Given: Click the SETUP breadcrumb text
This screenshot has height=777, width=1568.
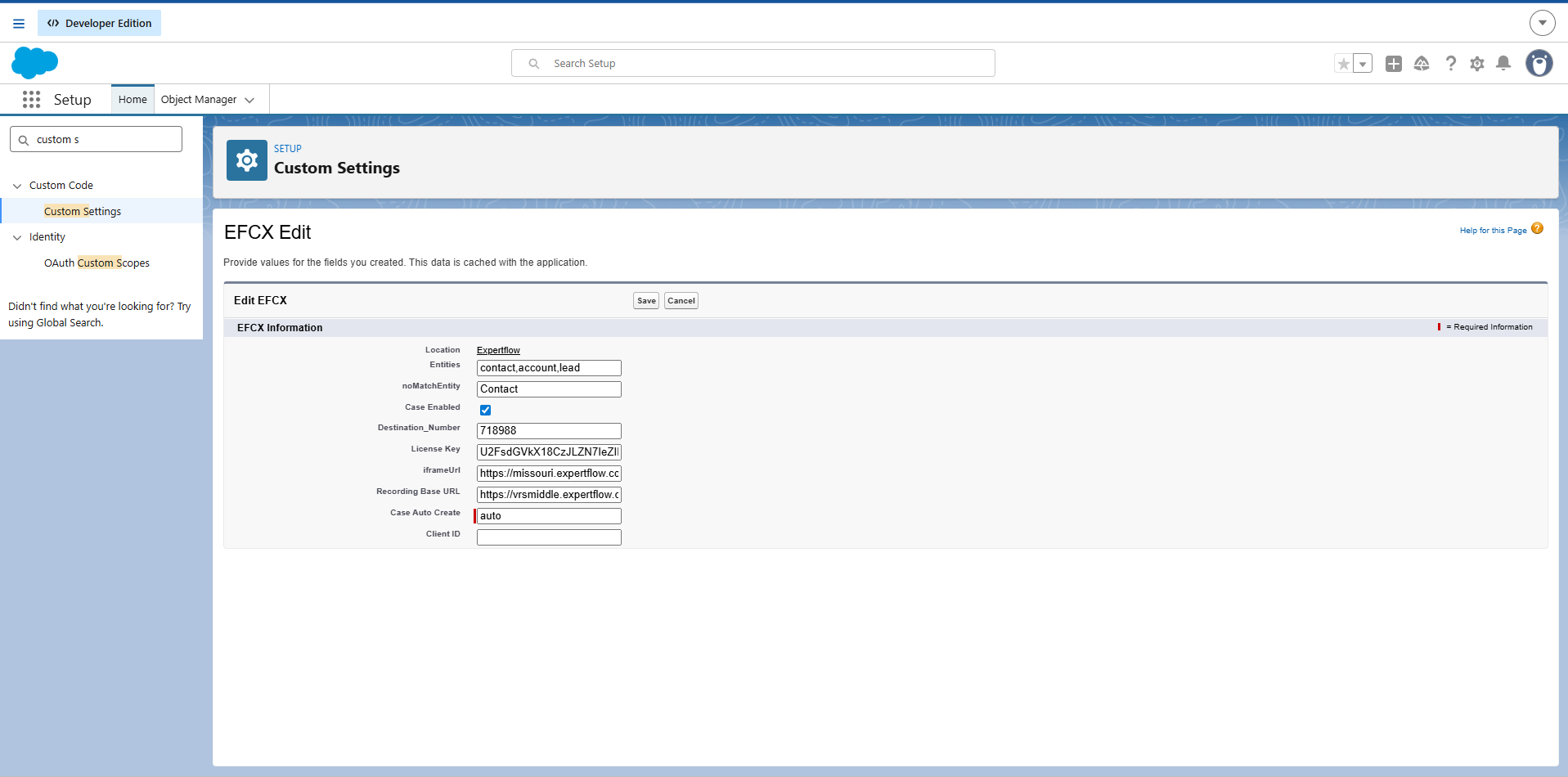Looking at the screenshot, I should pyautogui.click(x=288, y=149).
